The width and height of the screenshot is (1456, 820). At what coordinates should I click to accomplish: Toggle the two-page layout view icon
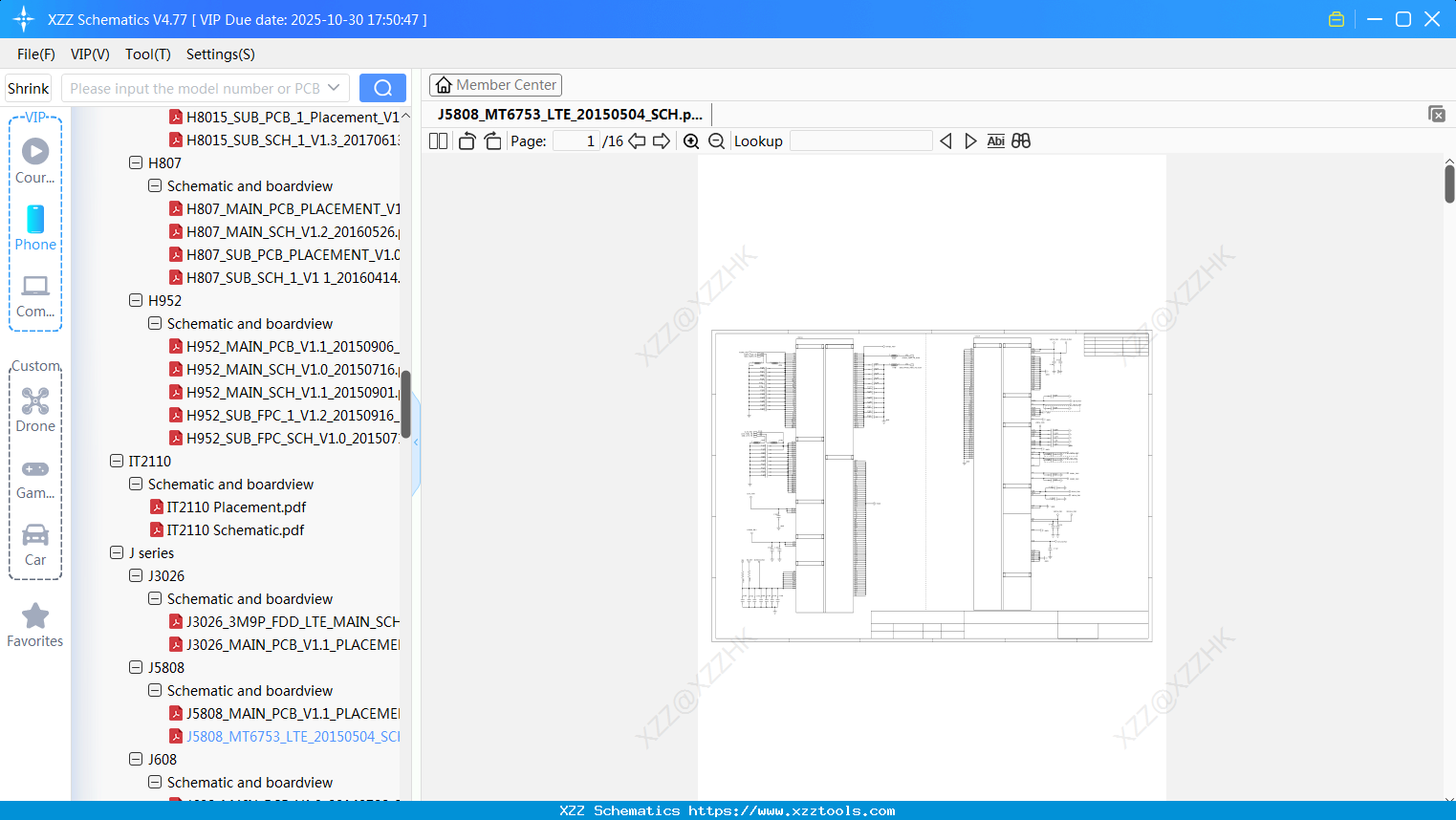pos(439,141)
